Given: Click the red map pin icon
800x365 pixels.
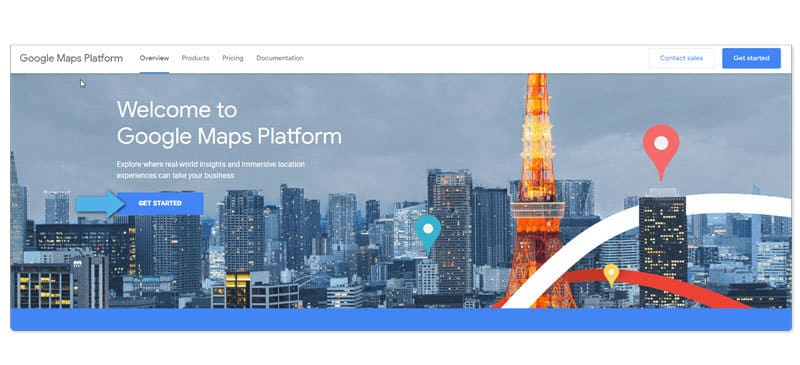Looking at the screenshot, I should tap(661, 153).
